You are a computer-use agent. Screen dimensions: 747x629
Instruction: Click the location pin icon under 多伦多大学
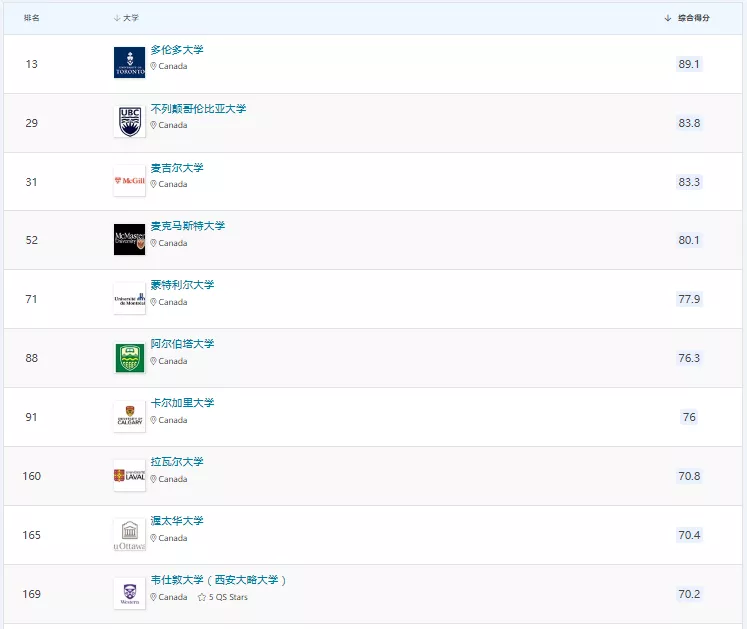153,66
